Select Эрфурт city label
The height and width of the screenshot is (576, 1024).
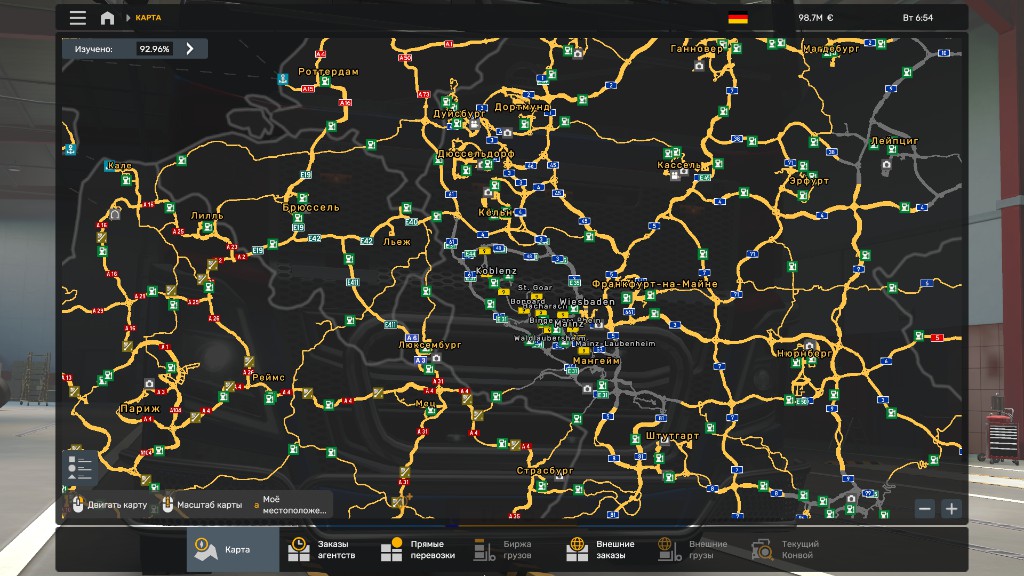point(809,181)
